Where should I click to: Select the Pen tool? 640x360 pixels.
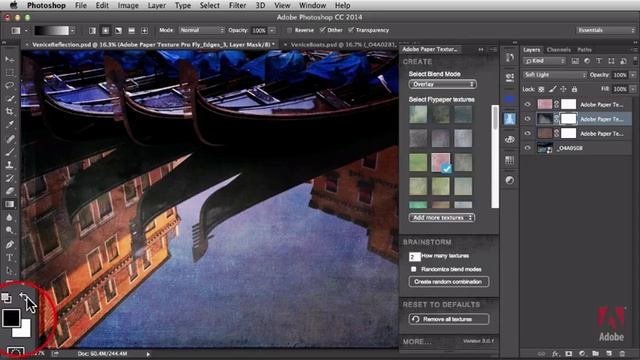[x=9, y=244]
